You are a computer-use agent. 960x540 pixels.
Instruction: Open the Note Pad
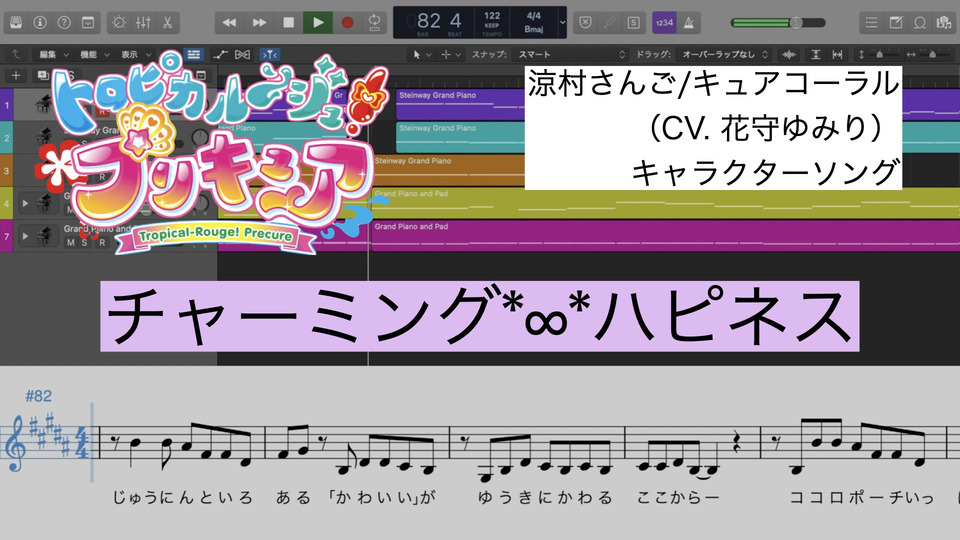(x=896, y=23)
